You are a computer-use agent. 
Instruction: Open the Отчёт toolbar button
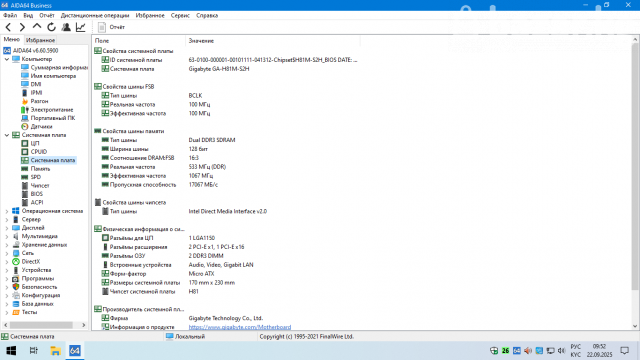[x=112, y=27]
